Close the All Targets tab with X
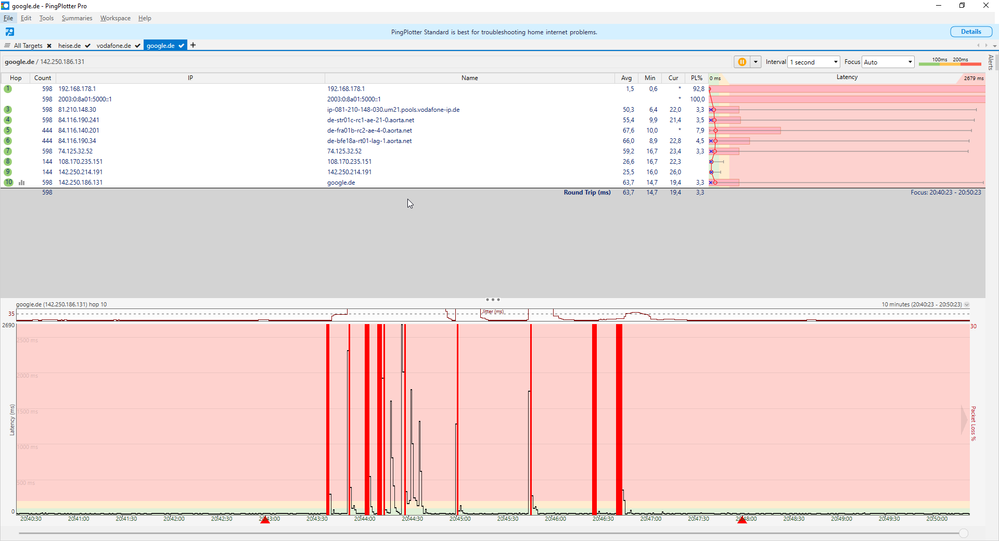This screenshot has height=541, width=999. 49,46
